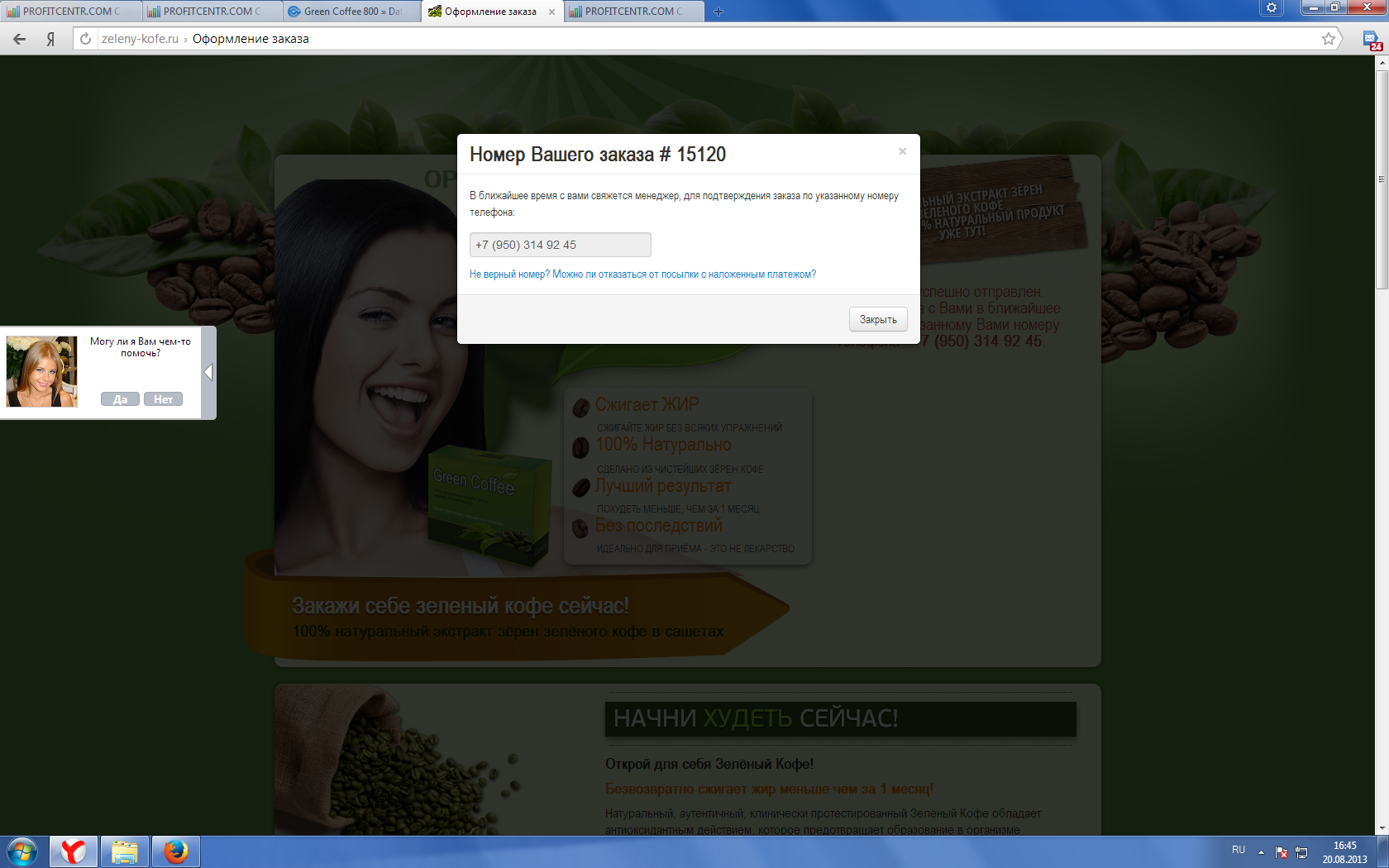1389x868 pixels.
Task: Open the Windows Start menu
Action: [22, 851]
